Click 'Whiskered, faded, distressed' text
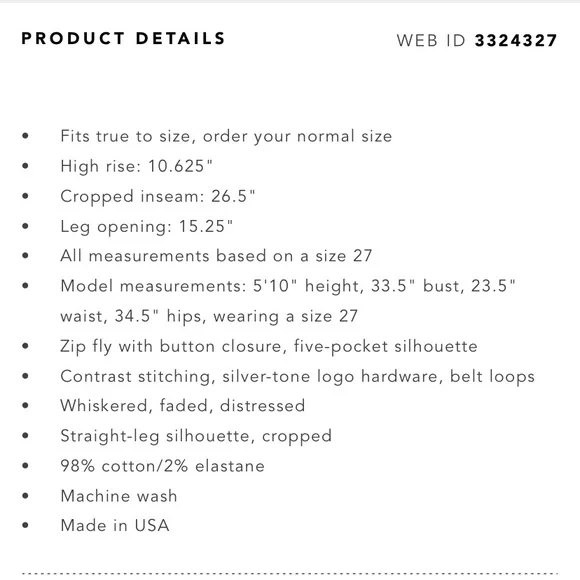Screen dimensions: 580x580 [183, 406]
